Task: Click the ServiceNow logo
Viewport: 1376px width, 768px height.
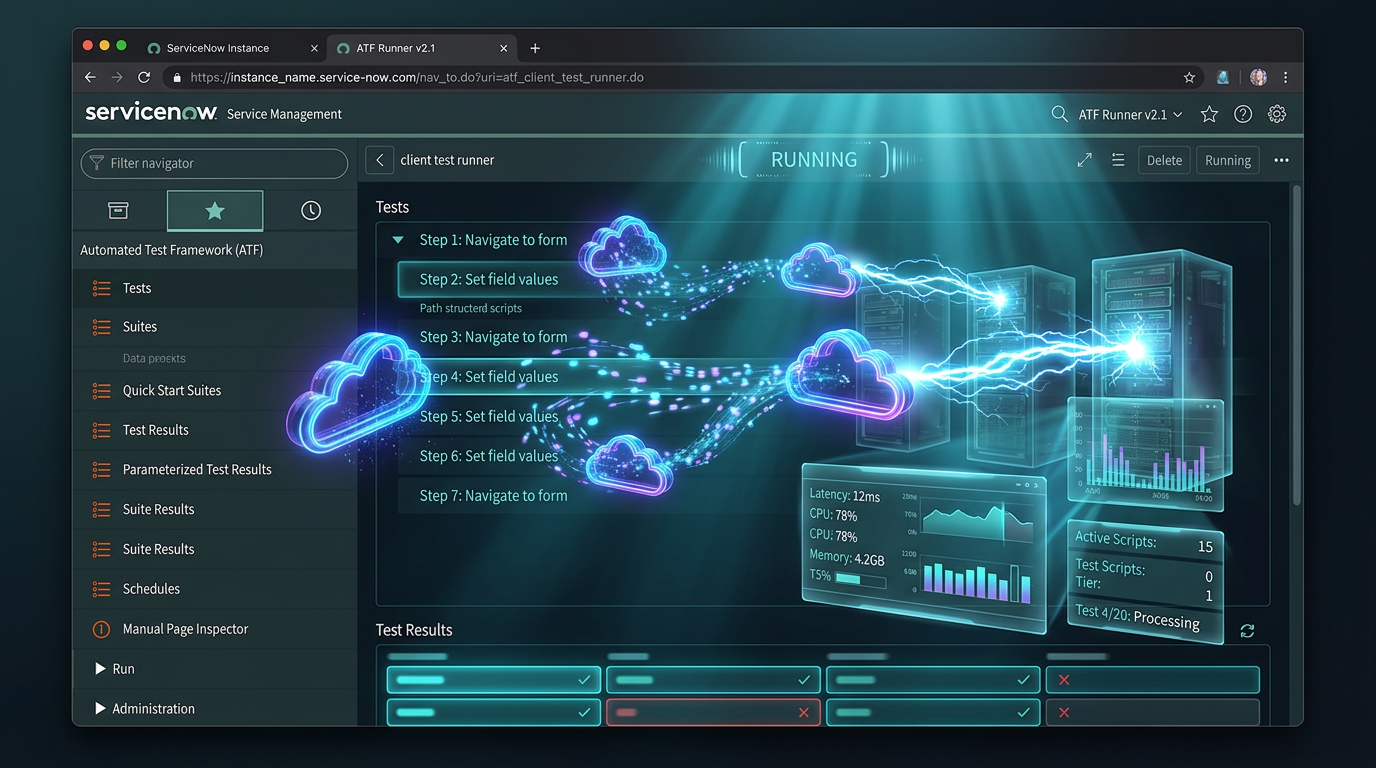Action: coord(151,113)
